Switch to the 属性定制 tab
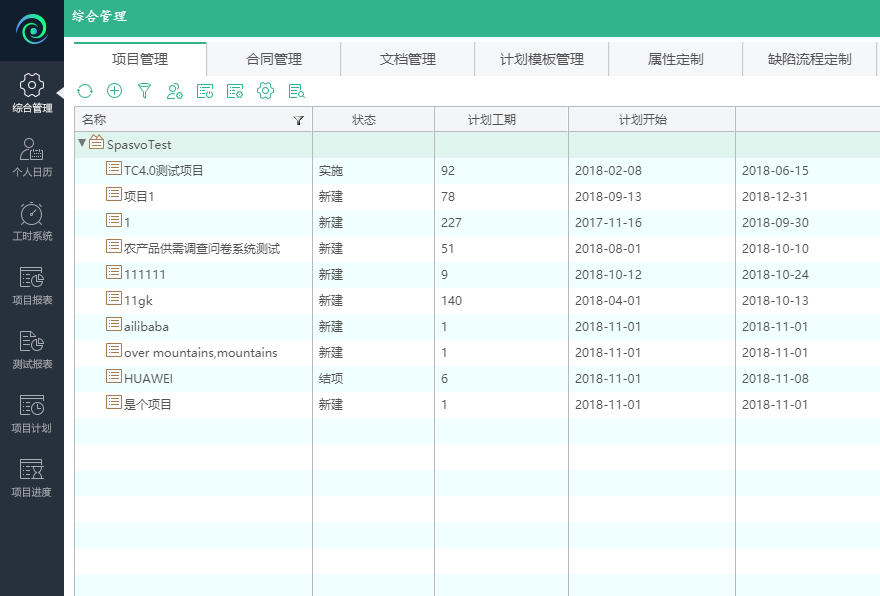Image resolution: width=880 pixels, height=596 pixels. (x=676, y=59)
